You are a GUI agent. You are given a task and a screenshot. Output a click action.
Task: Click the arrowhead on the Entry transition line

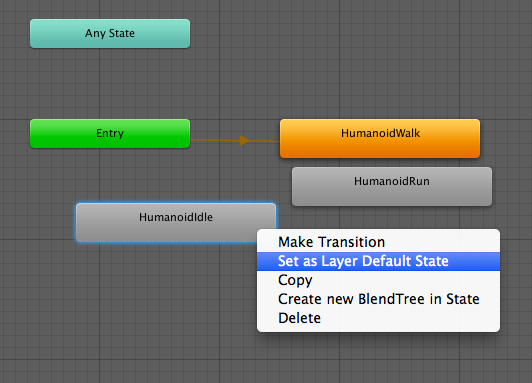[245, 140]
